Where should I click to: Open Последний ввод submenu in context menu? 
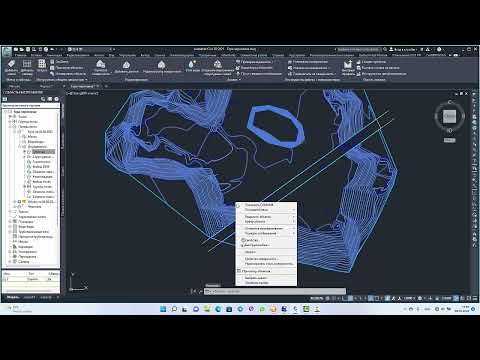266,210
